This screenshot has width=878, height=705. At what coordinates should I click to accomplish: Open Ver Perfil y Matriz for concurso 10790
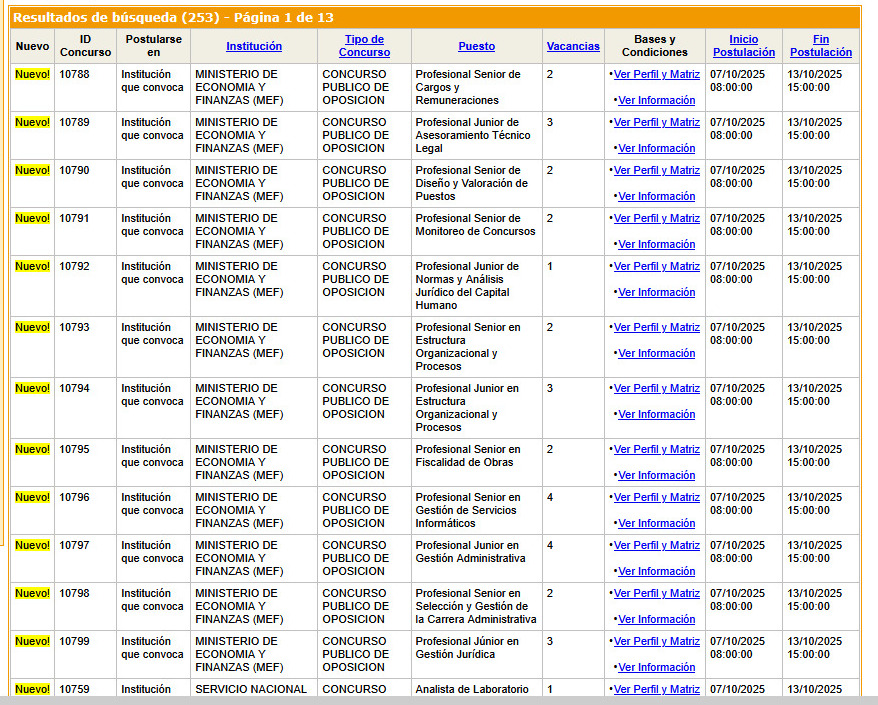tap(656, 170)
